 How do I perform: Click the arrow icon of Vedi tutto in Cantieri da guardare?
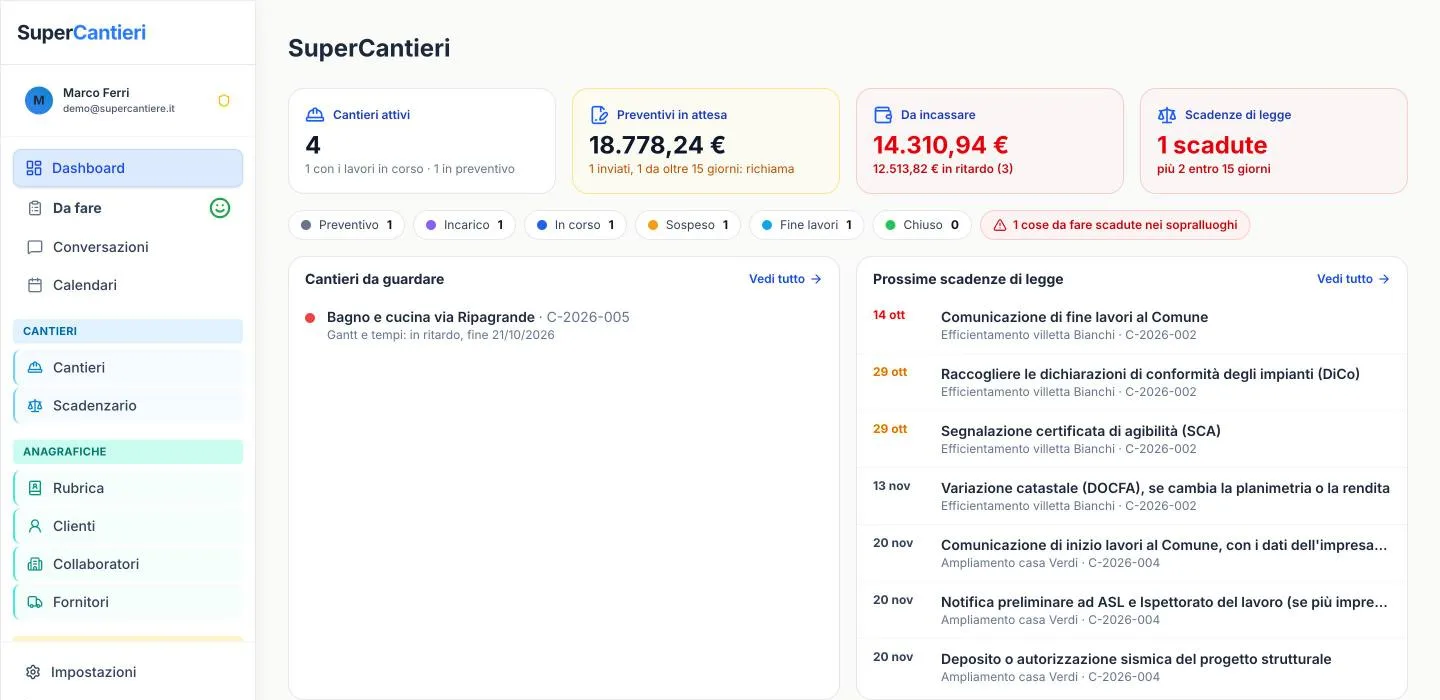[816, 279]
